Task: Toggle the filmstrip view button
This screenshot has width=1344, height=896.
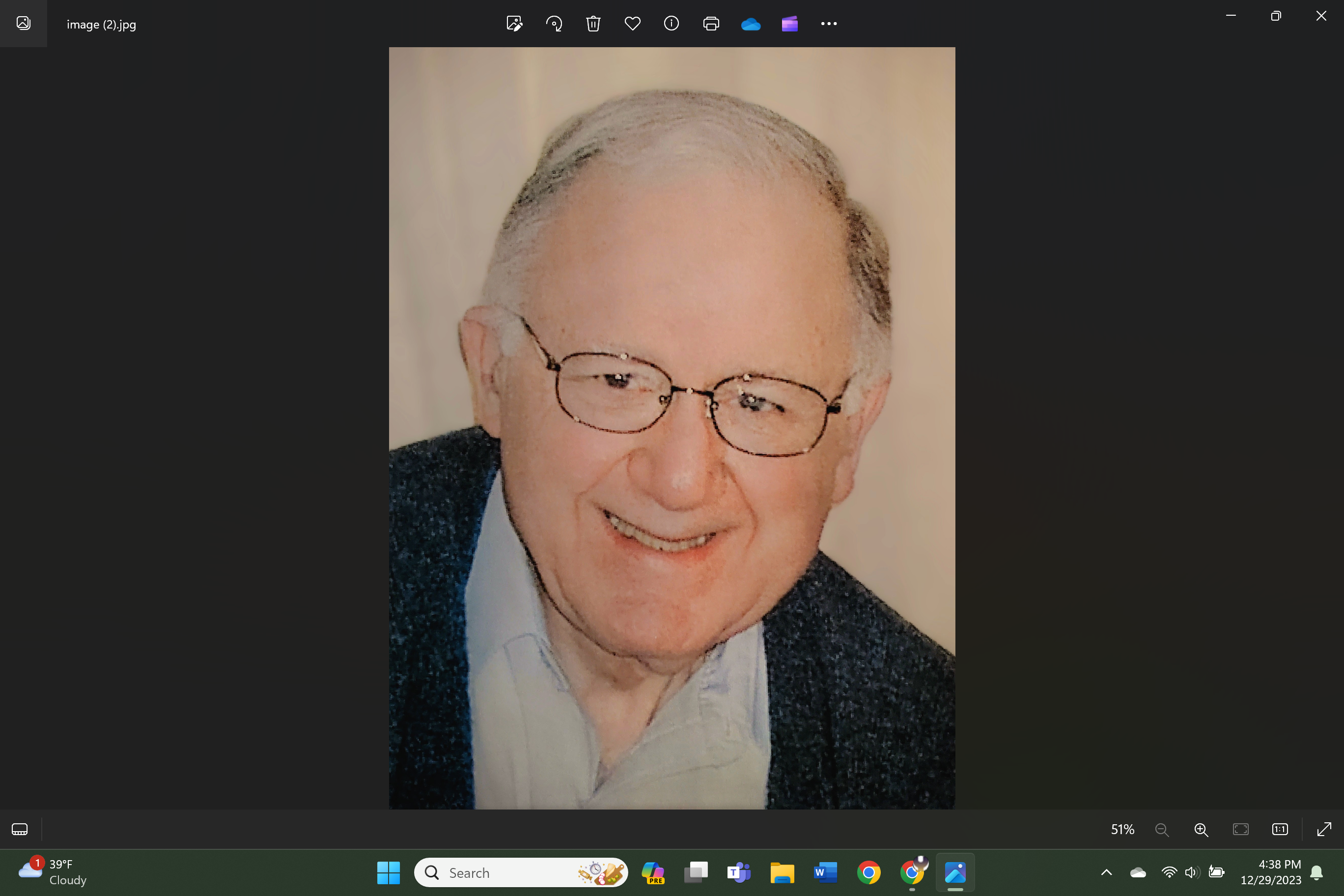Action: 20,829
